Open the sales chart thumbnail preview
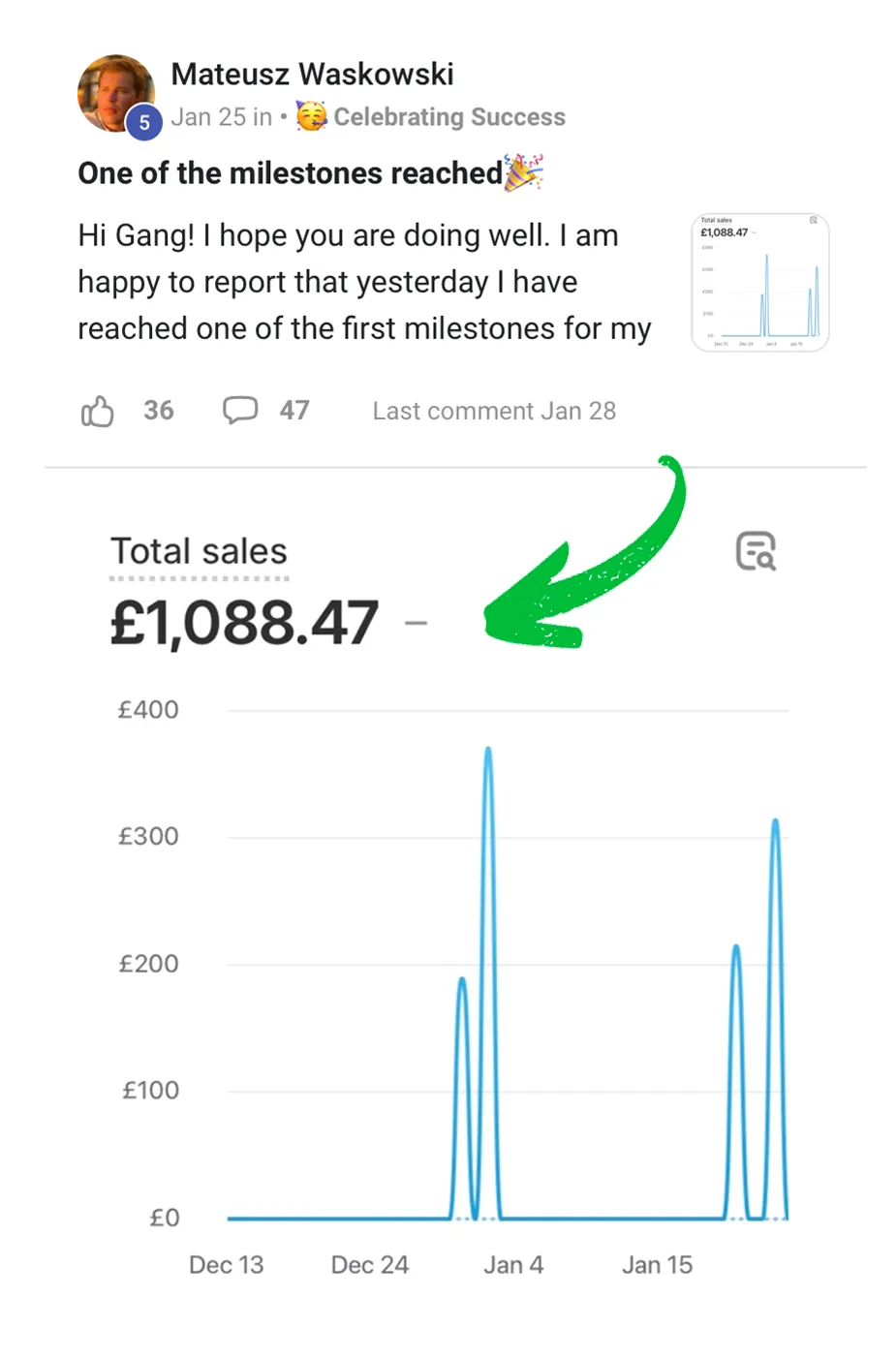 tap(759, 282)
